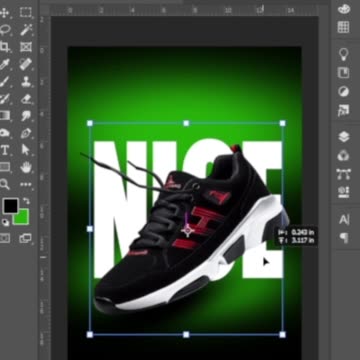Open the Swatches grid panel
Viewport: 360px width, 360px height.
pos(343,27)
